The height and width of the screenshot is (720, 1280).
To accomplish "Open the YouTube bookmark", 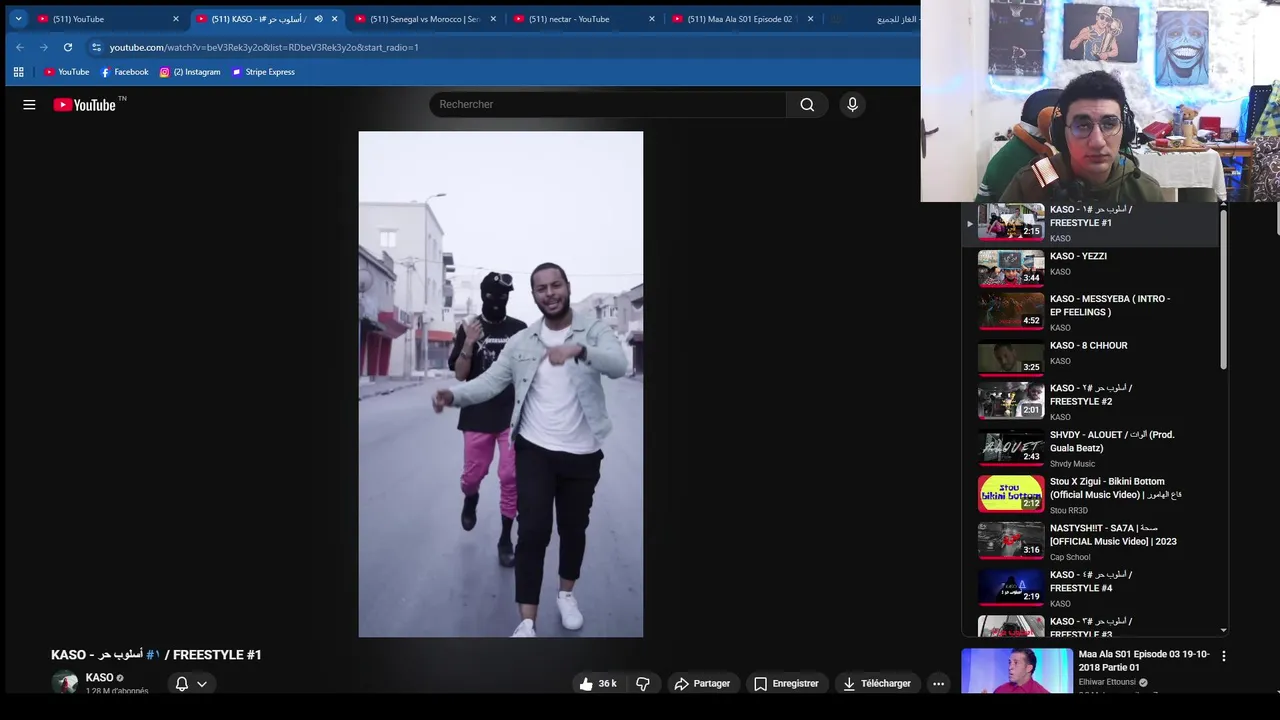I will point(66,72).
